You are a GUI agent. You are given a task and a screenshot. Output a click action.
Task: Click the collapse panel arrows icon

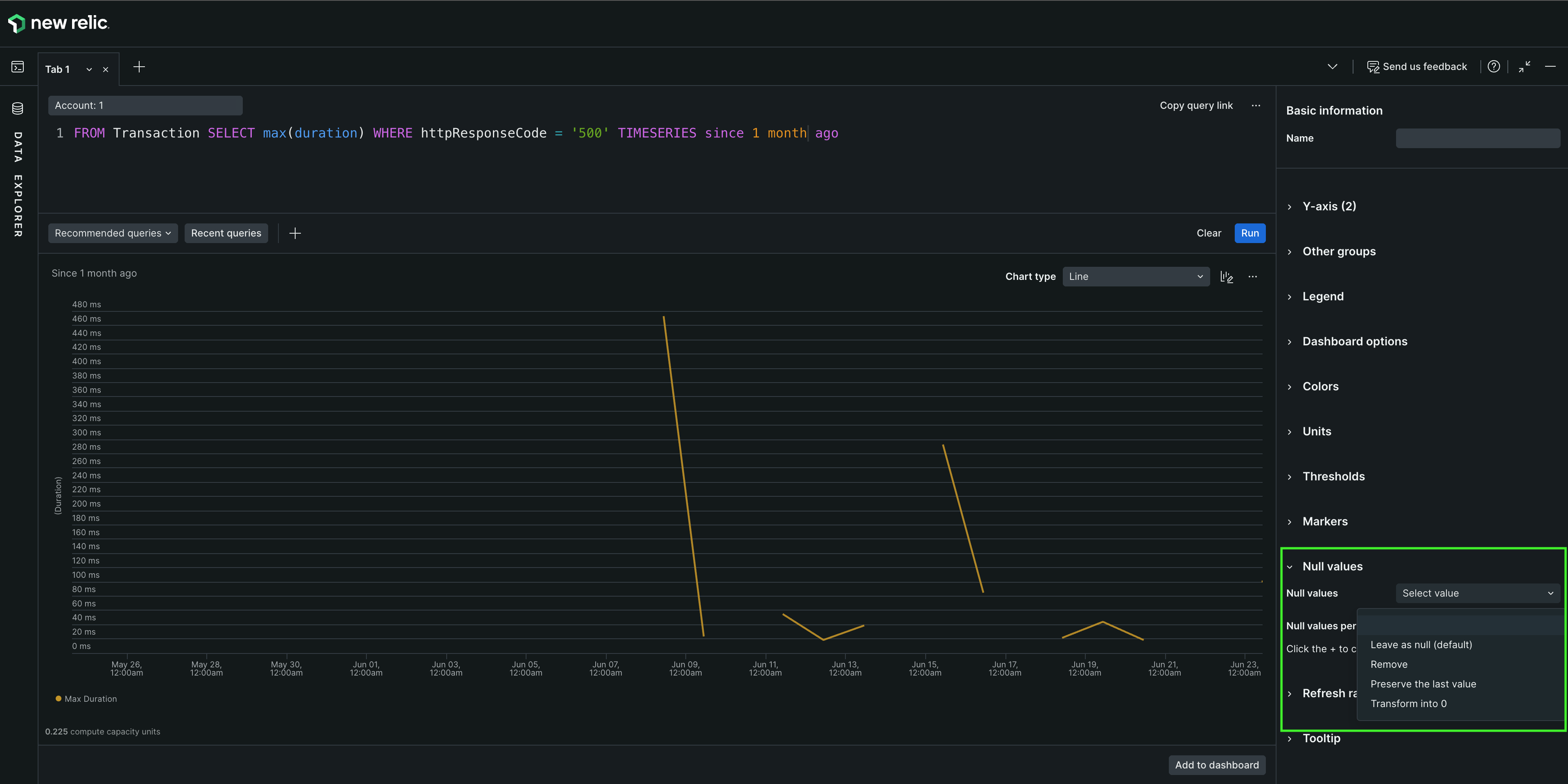(1524, 67)
